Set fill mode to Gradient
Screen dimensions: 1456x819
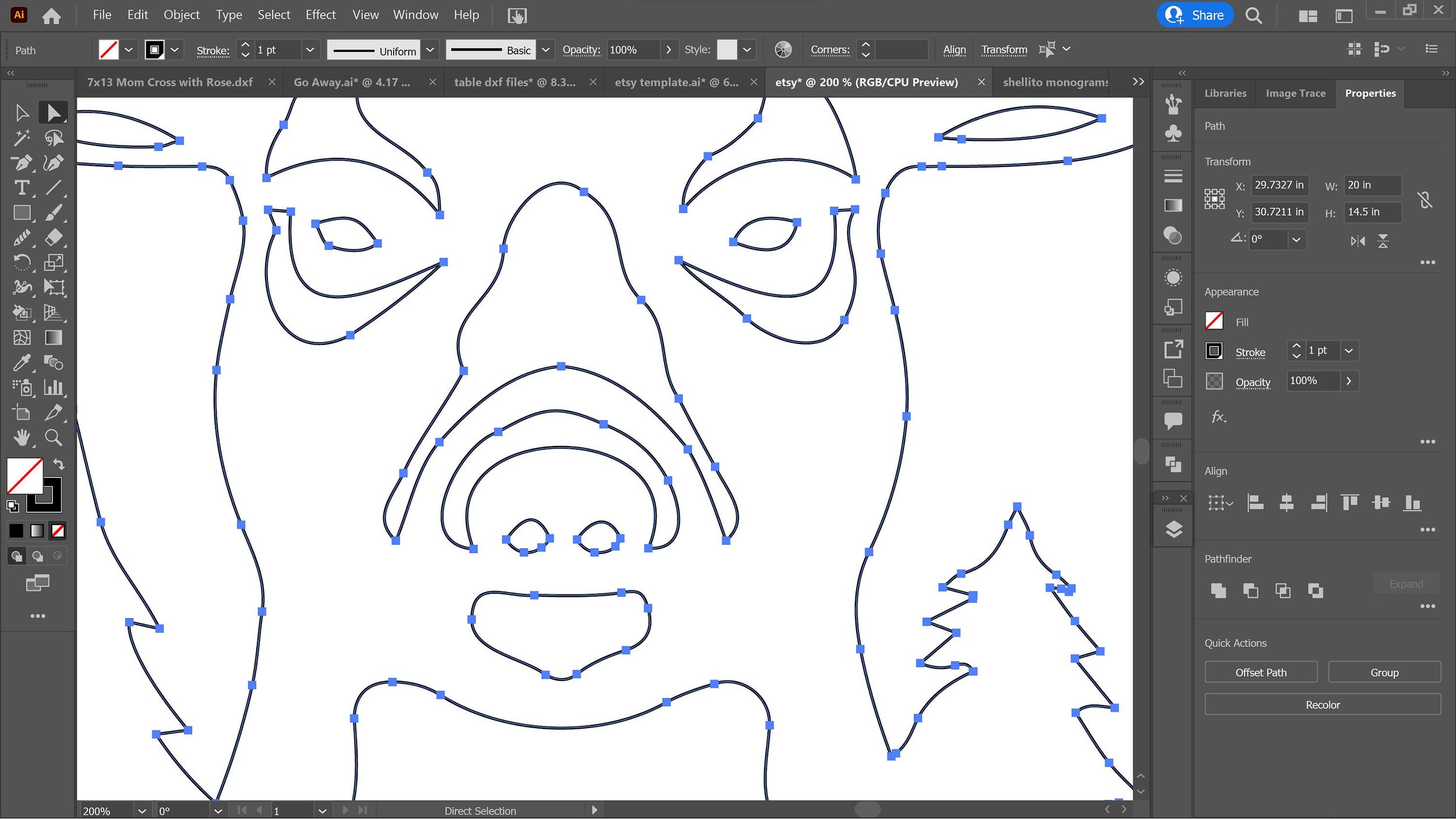point(37,531)
